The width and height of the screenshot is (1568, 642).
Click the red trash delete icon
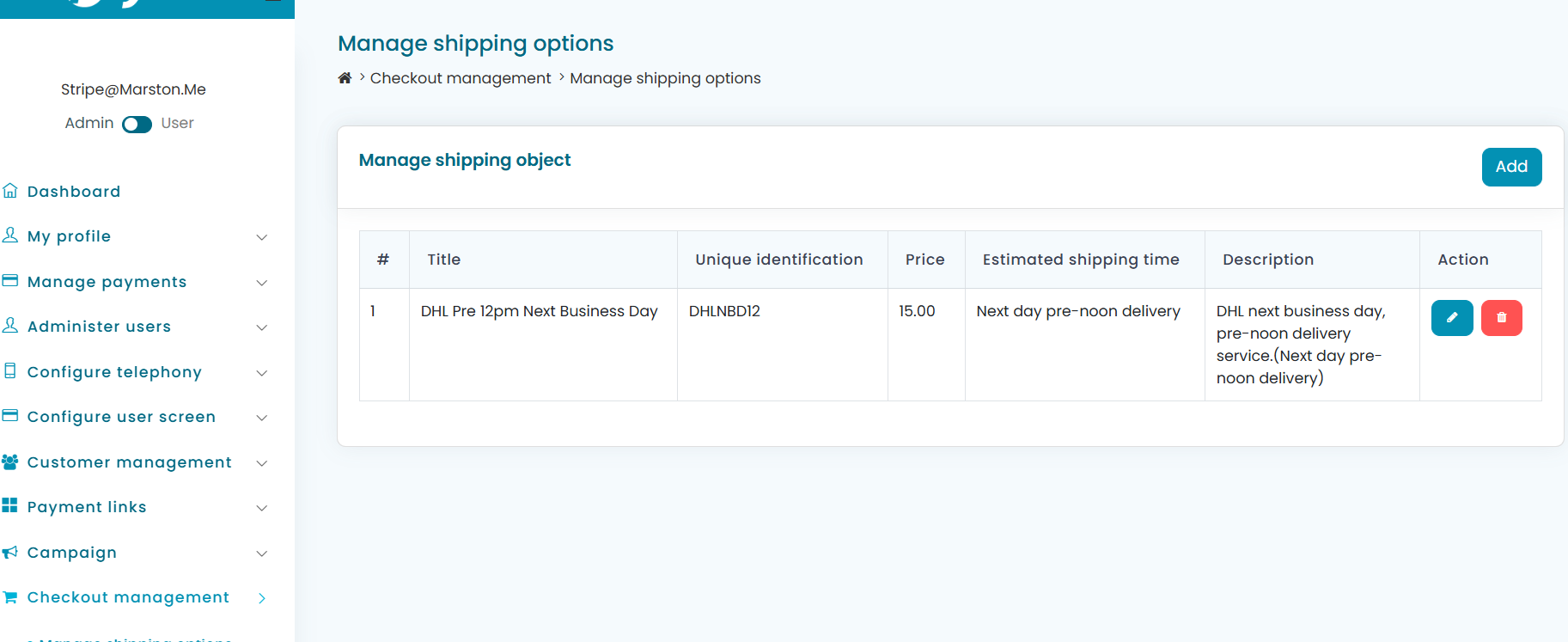[x=1501, y=318]
